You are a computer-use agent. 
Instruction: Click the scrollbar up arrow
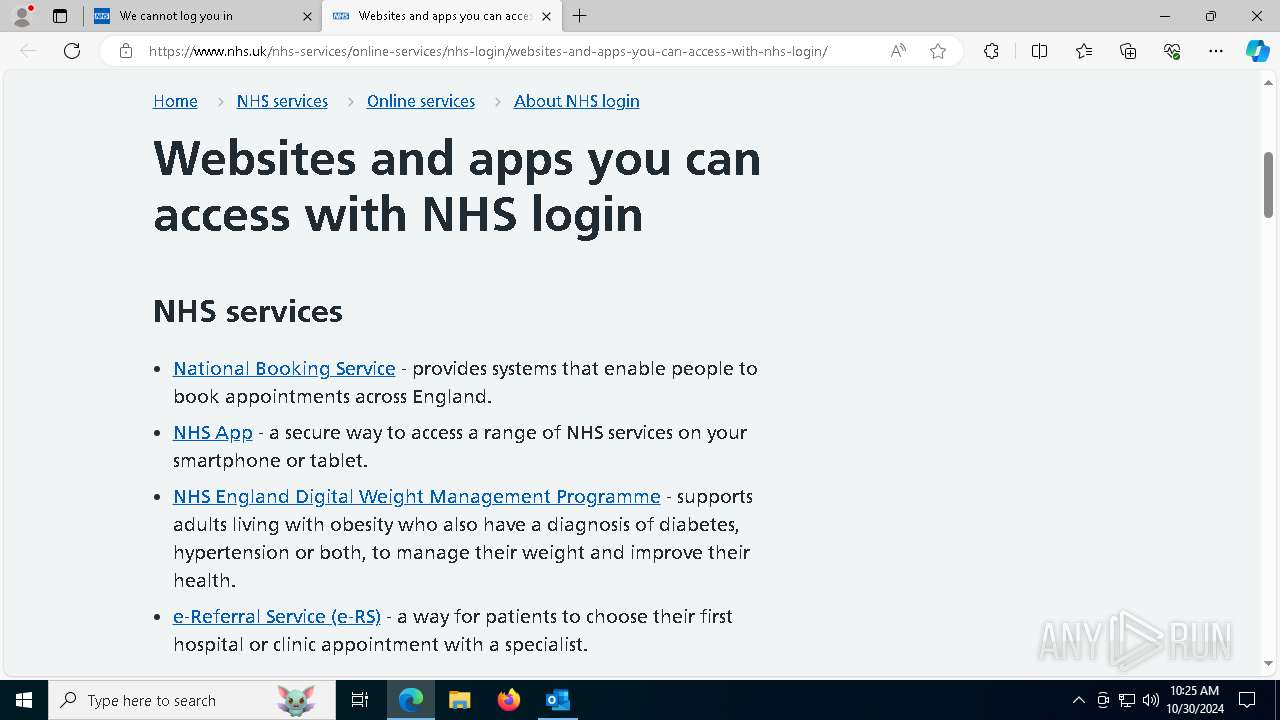pyautogui.click(x=1269, y=82)
